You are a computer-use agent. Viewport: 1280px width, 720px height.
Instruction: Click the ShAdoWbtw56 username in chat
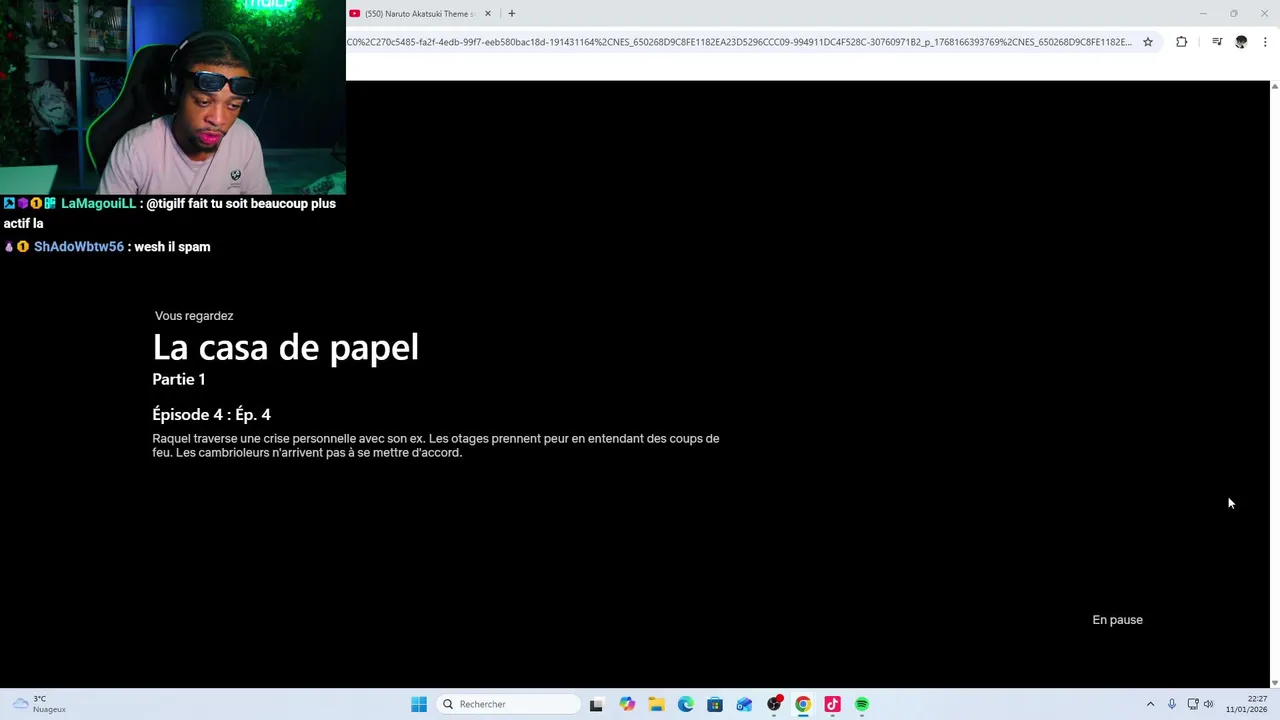79,246
